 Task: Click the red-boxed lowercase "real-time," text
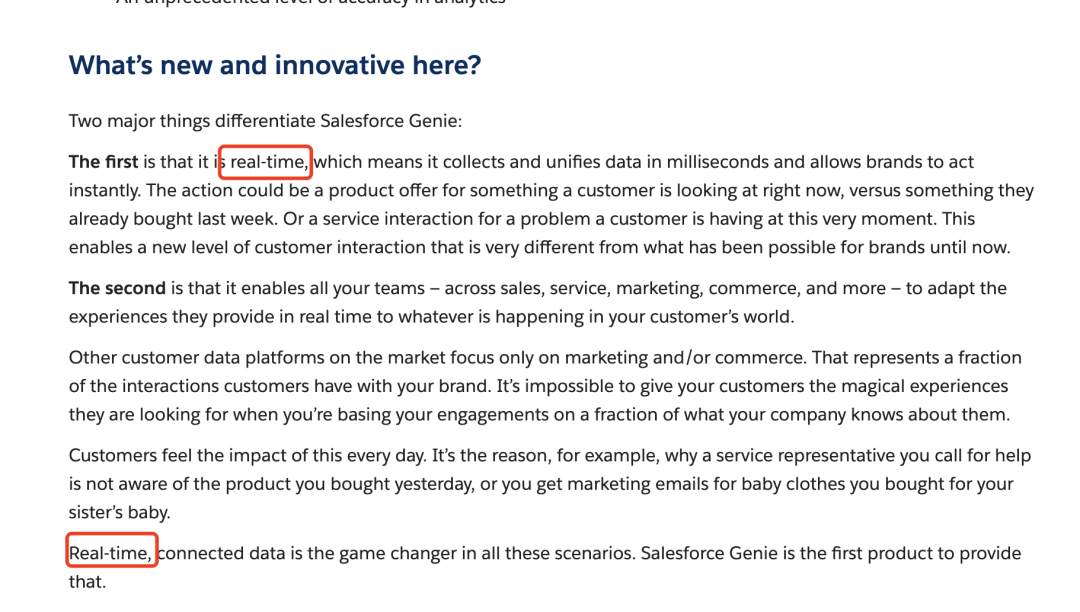[267, 162]
